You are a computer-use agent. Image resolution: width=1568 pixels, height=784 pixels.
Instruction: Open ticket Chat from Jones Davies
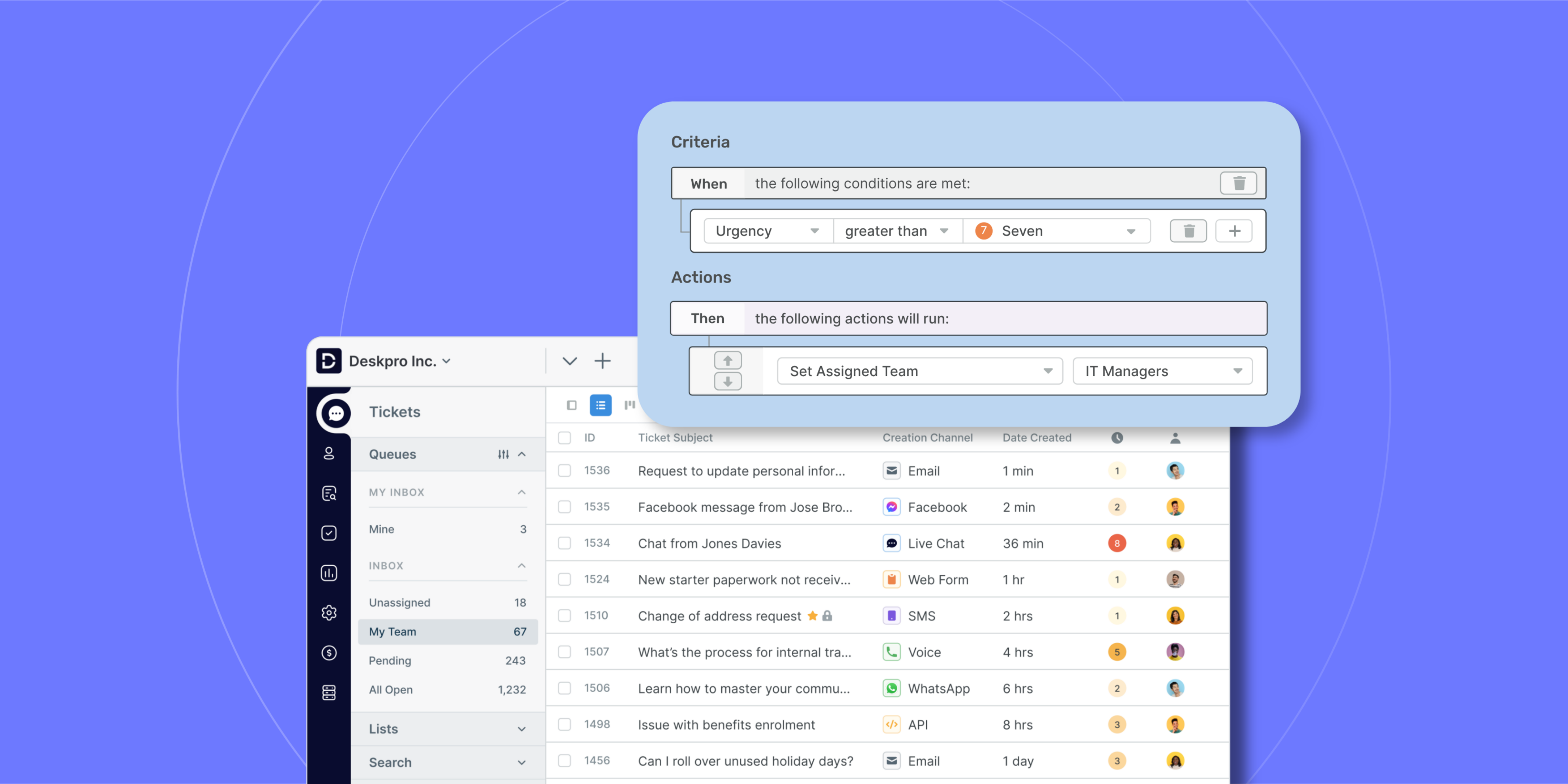pyautogui.click(x=709, y=544)
